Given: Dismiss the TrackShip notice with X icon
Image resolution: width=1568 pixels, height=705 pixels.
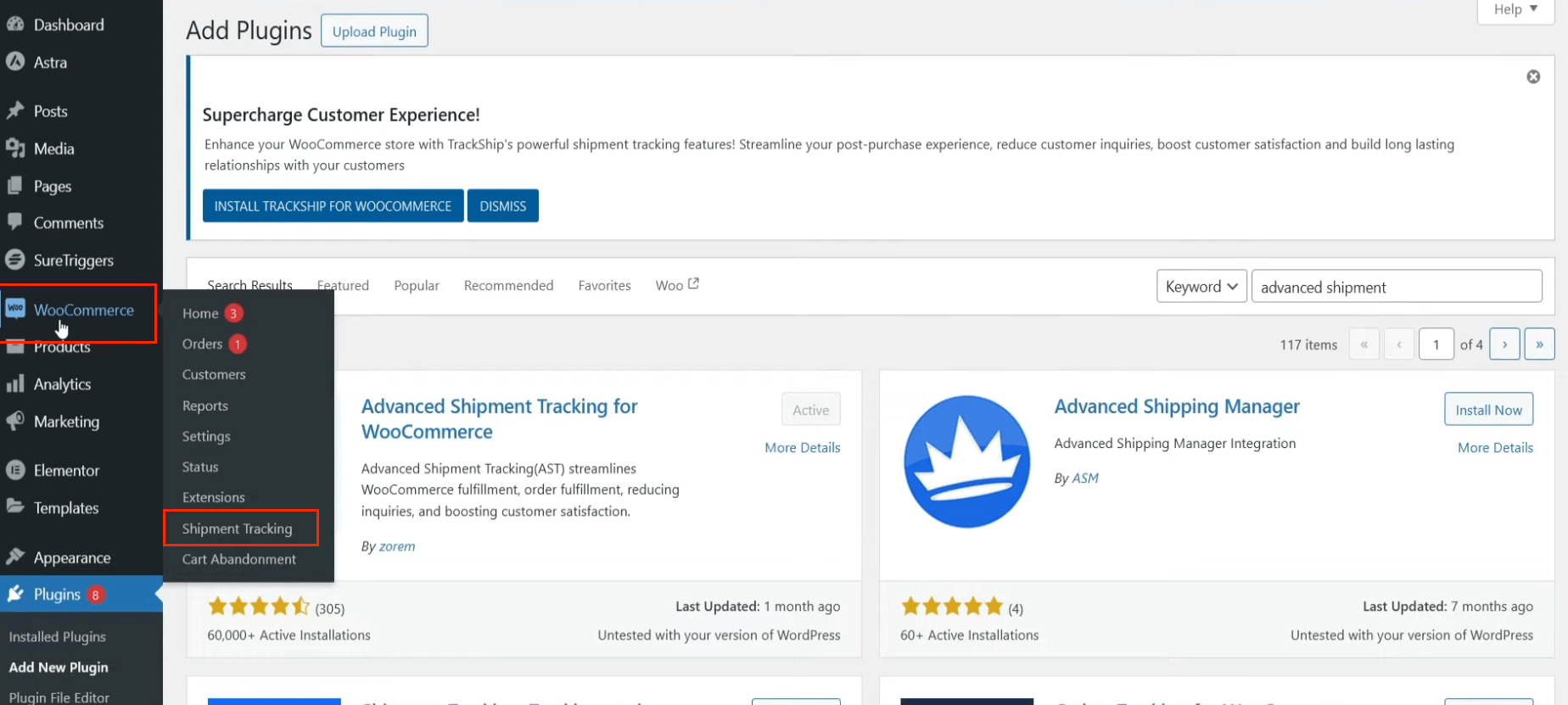Looking at the screenshot, I should [x=1533, y=76].
